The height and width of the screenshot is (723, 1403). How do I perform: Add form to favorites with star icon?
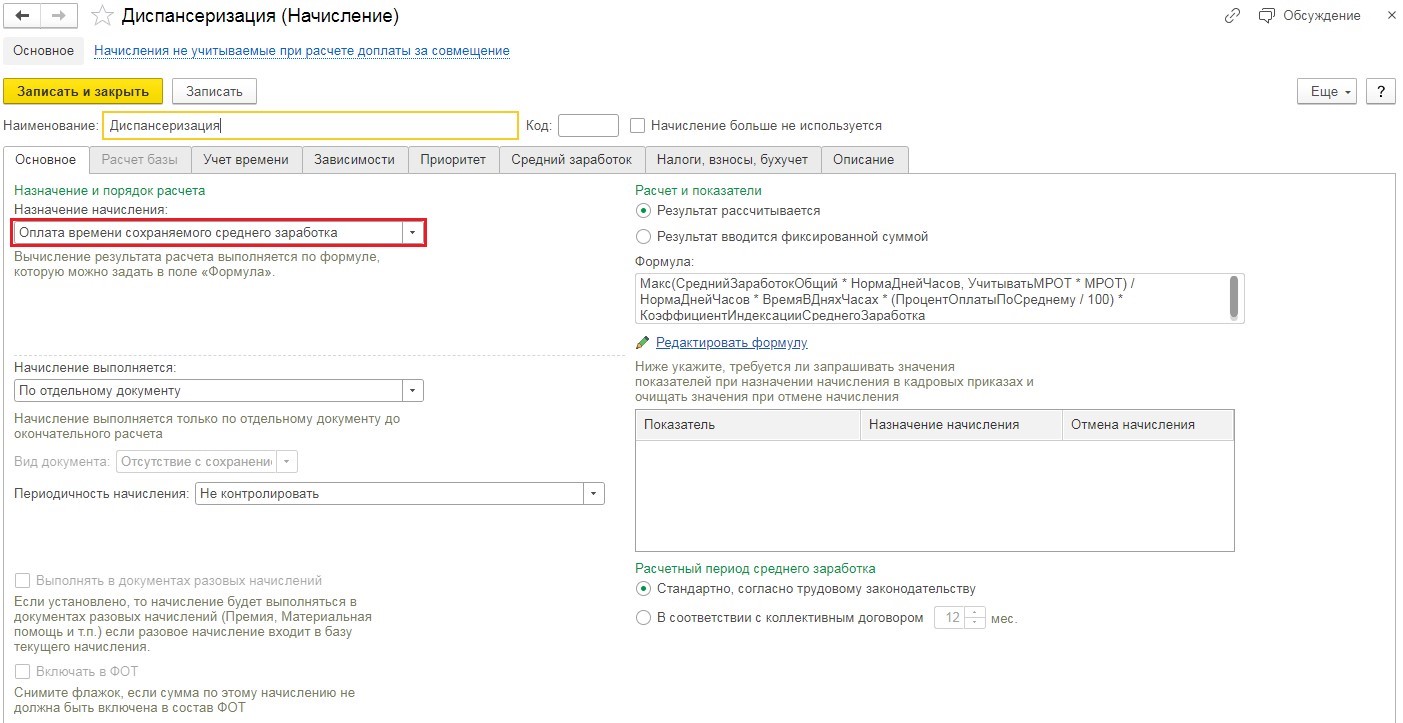point(101,16)
